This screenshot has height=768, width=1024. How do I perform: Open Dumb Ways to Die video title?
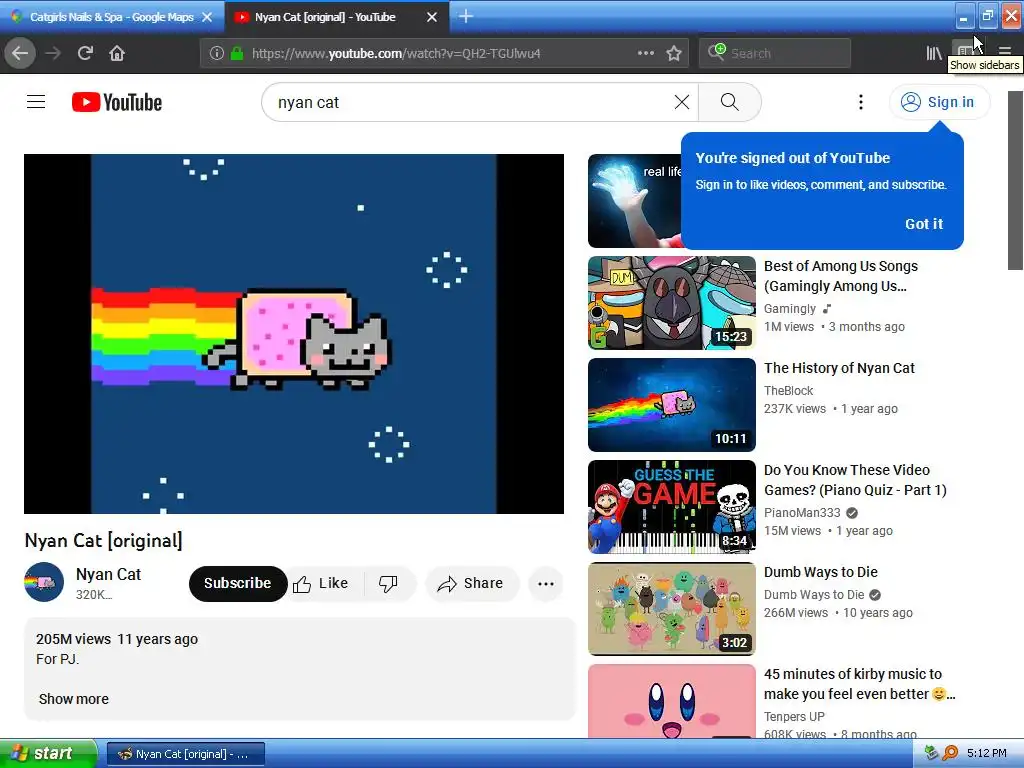821,572
